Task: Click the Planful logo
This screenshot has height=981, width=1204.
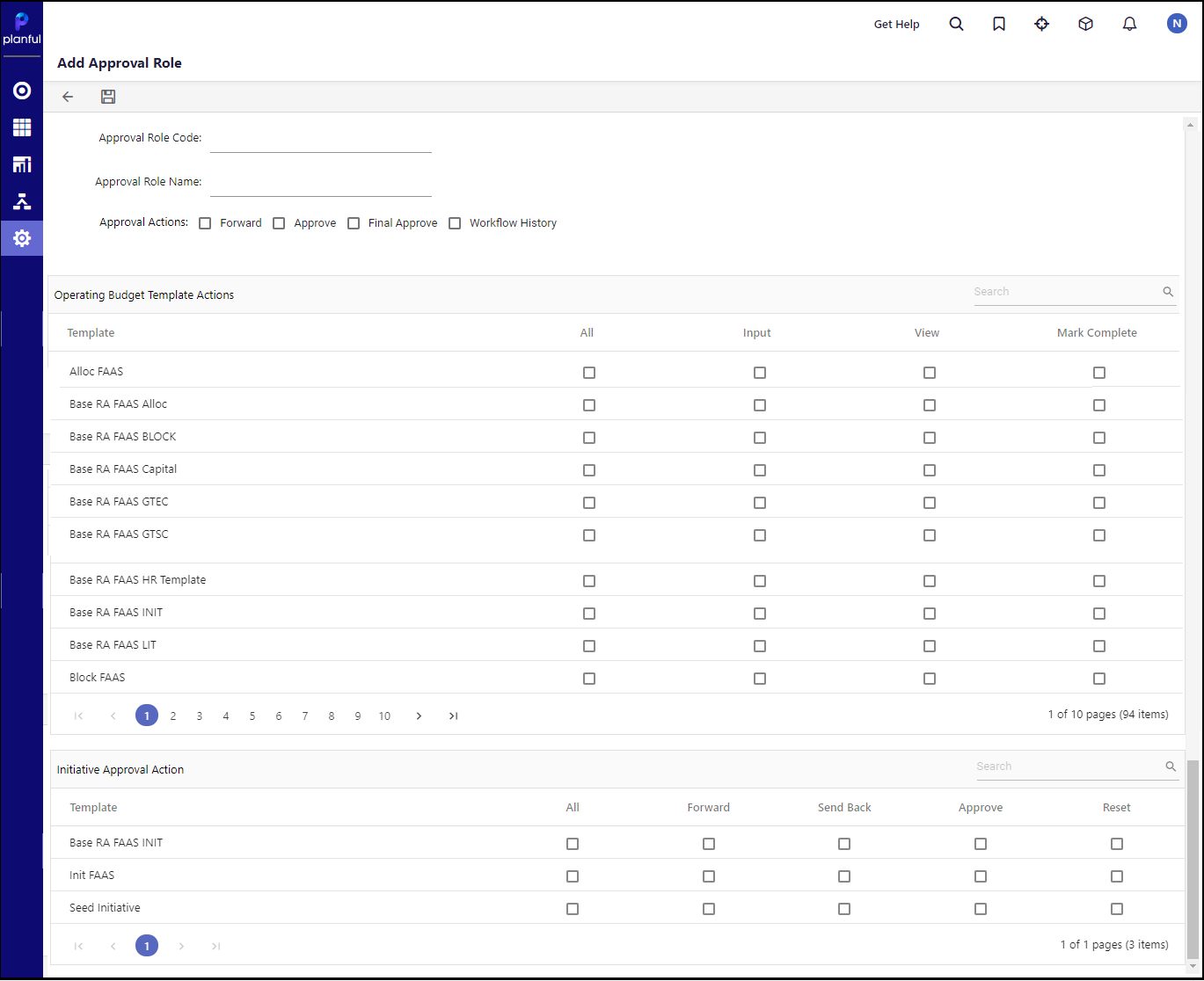Action: 22,28
